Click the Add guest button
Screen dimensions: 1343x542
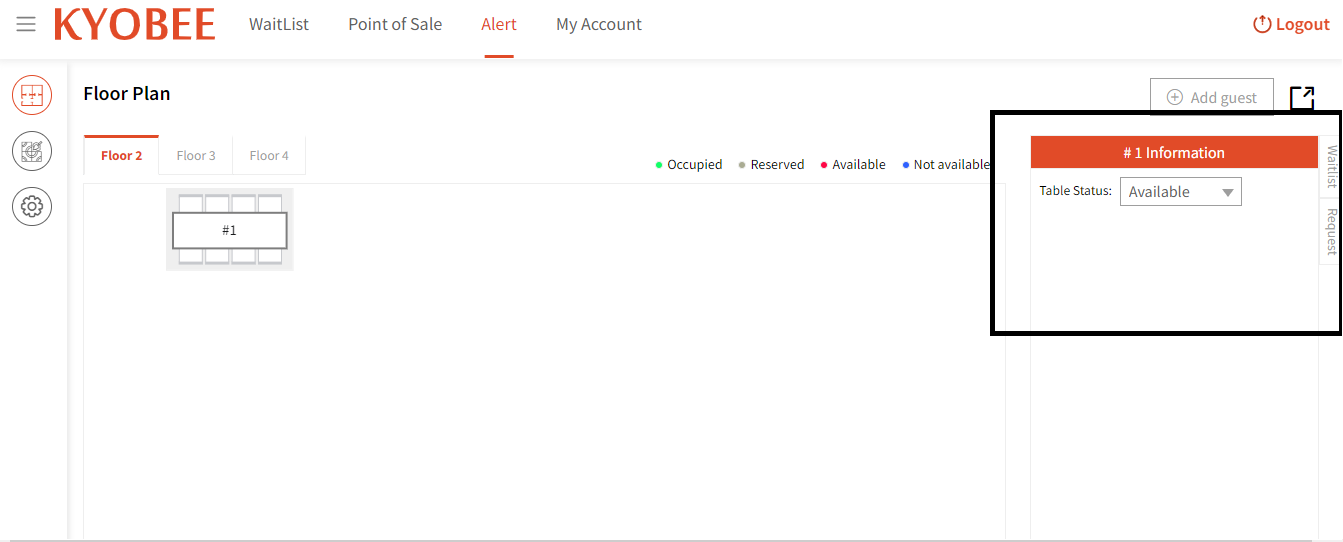[x=1212, y=97]
